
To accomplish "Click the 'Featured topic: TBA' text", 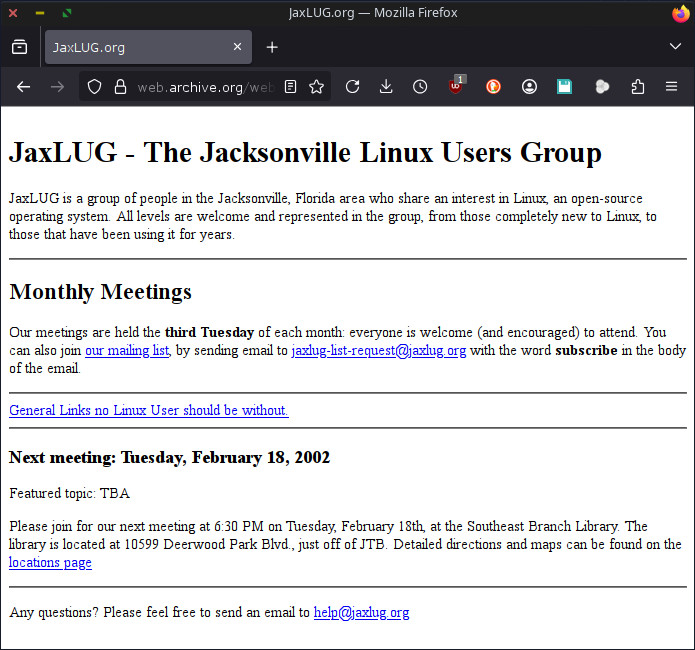I will click(70, 493).
